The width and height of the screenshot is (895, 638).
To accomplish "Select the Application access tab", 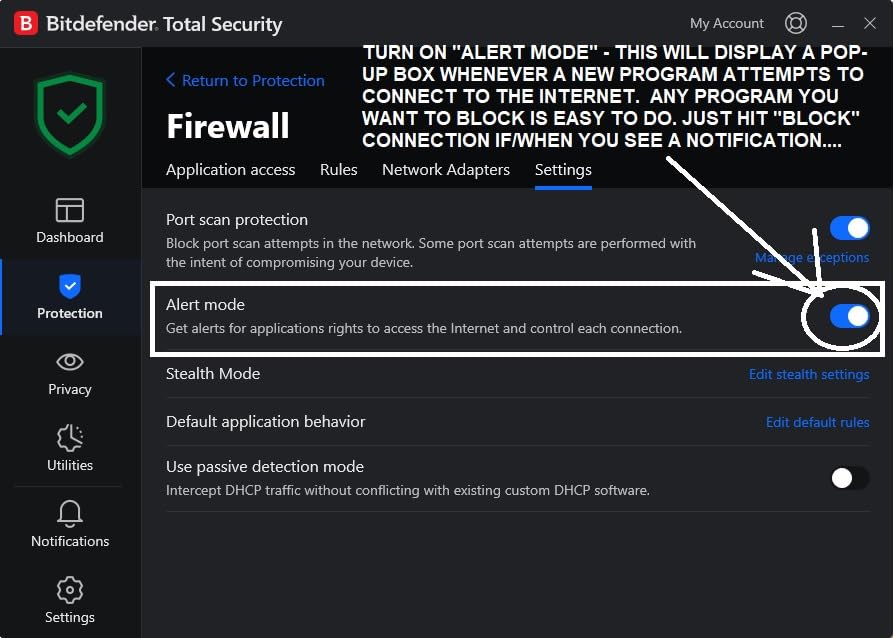I will click(x=230, y=170).
